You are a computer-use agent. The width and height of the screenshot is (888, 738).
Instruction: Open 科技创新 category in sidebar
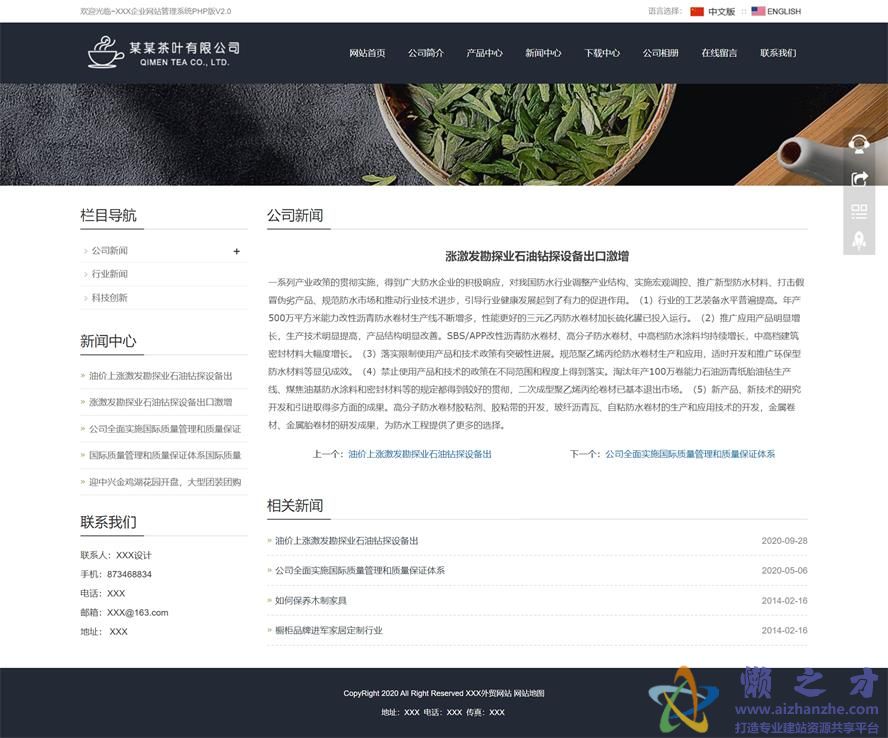pos(110,298)
